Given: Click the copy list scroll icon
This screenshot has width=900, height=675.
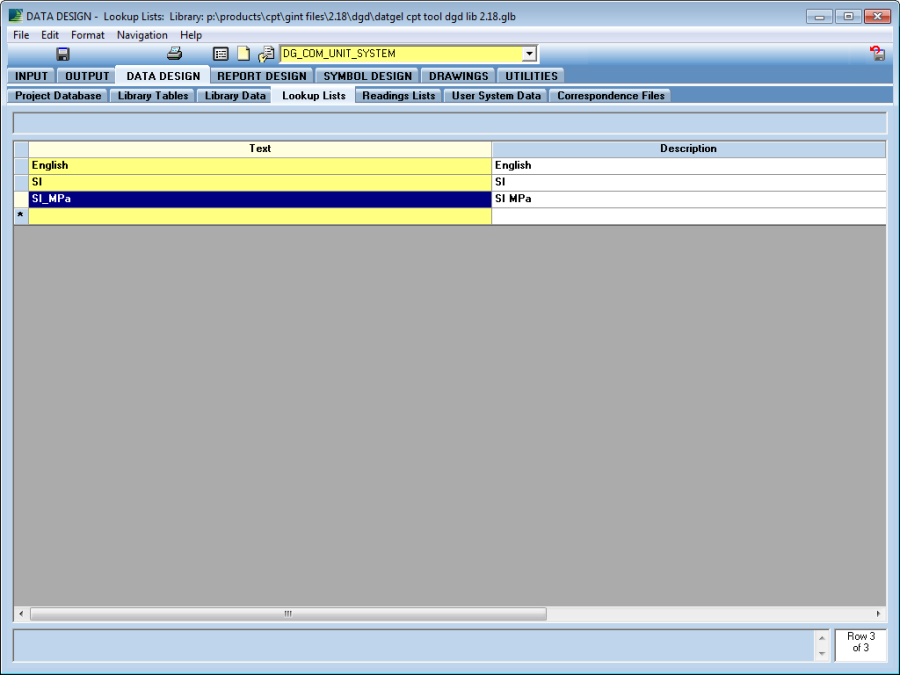Looking at the screenshot, I should tap(266, 54).
